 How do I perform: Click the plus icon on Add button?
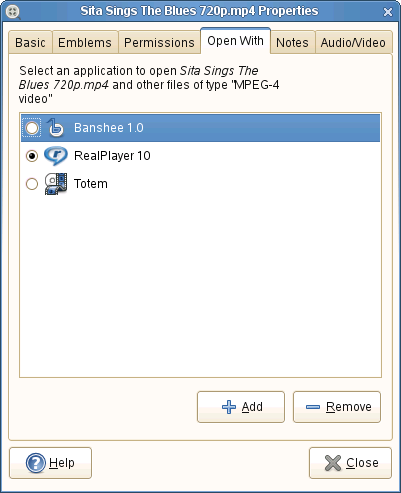pyautogui.click(x=229, y=407)
